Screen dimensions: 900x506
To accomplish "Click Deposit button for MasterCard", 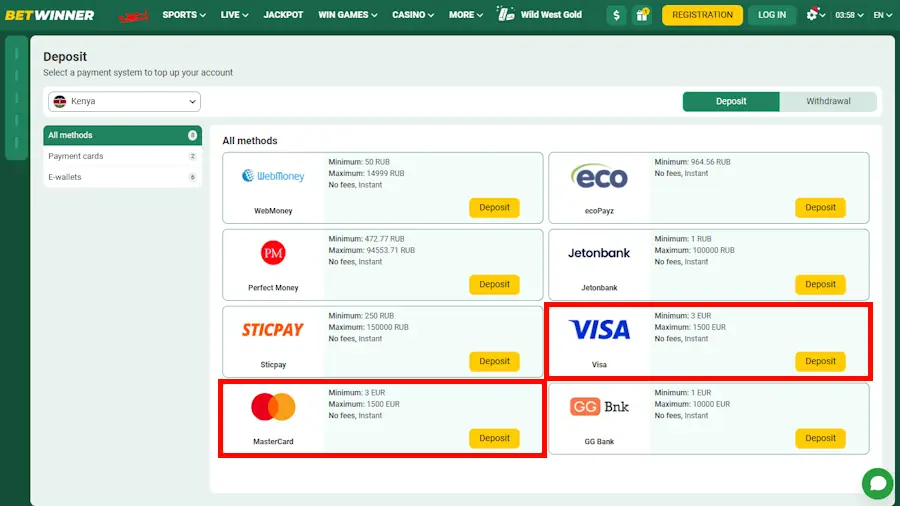I will point(494,438).
